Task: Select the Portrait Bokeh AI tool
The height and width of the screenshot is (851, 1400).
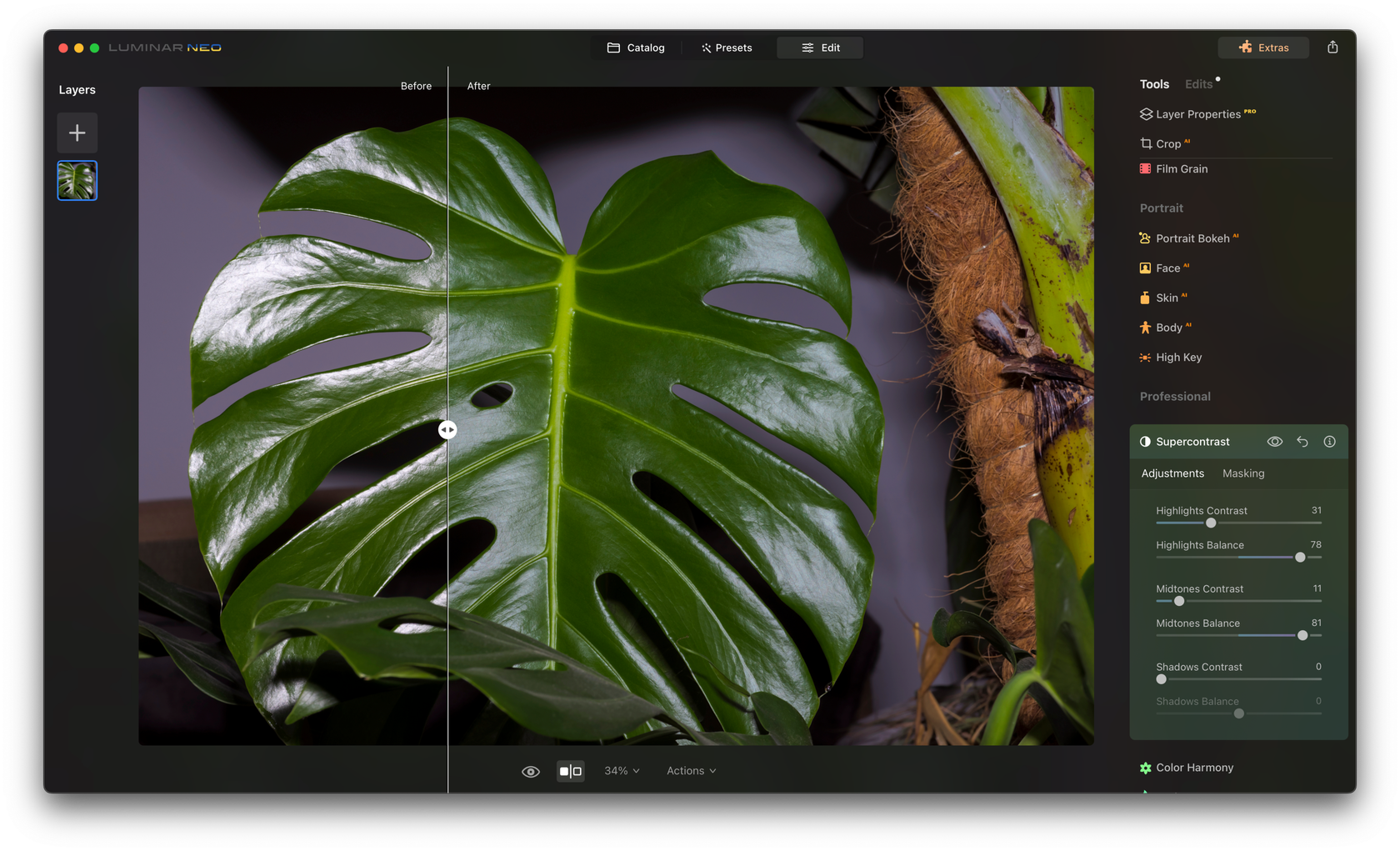Action: click(1191, 238)
